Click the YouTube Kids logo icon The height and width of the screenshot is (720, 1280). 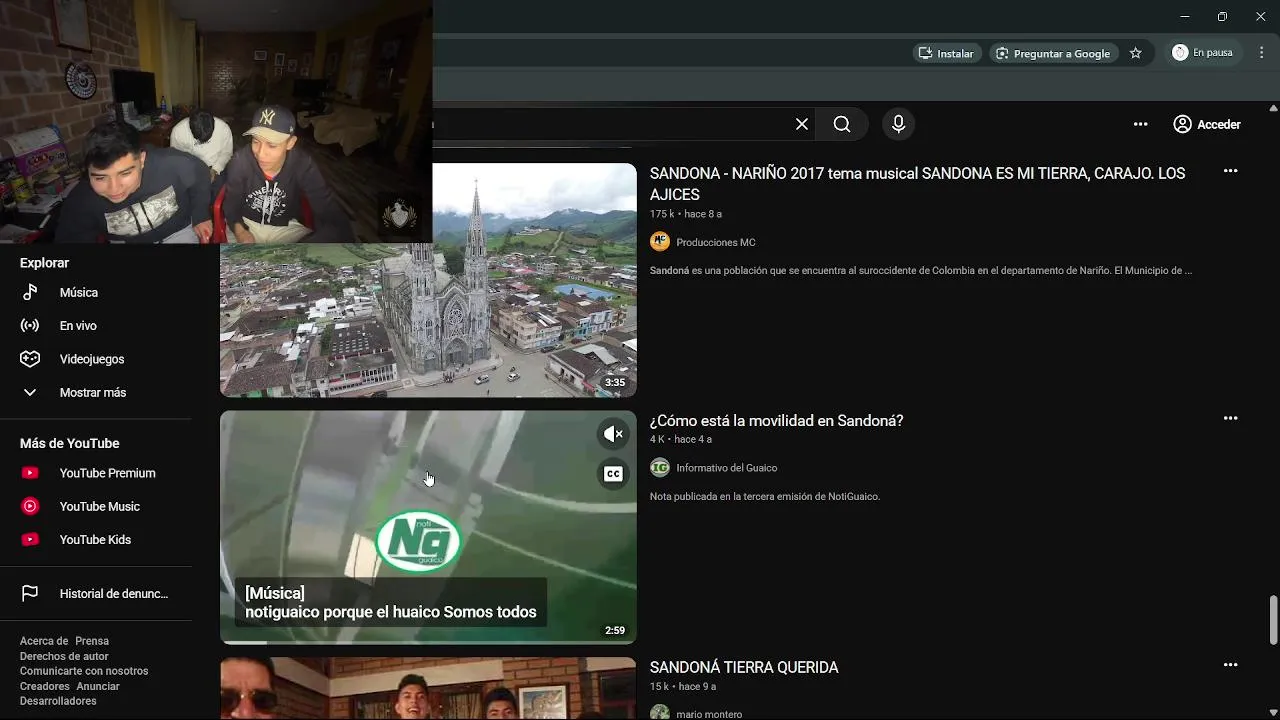click(30, 539)
